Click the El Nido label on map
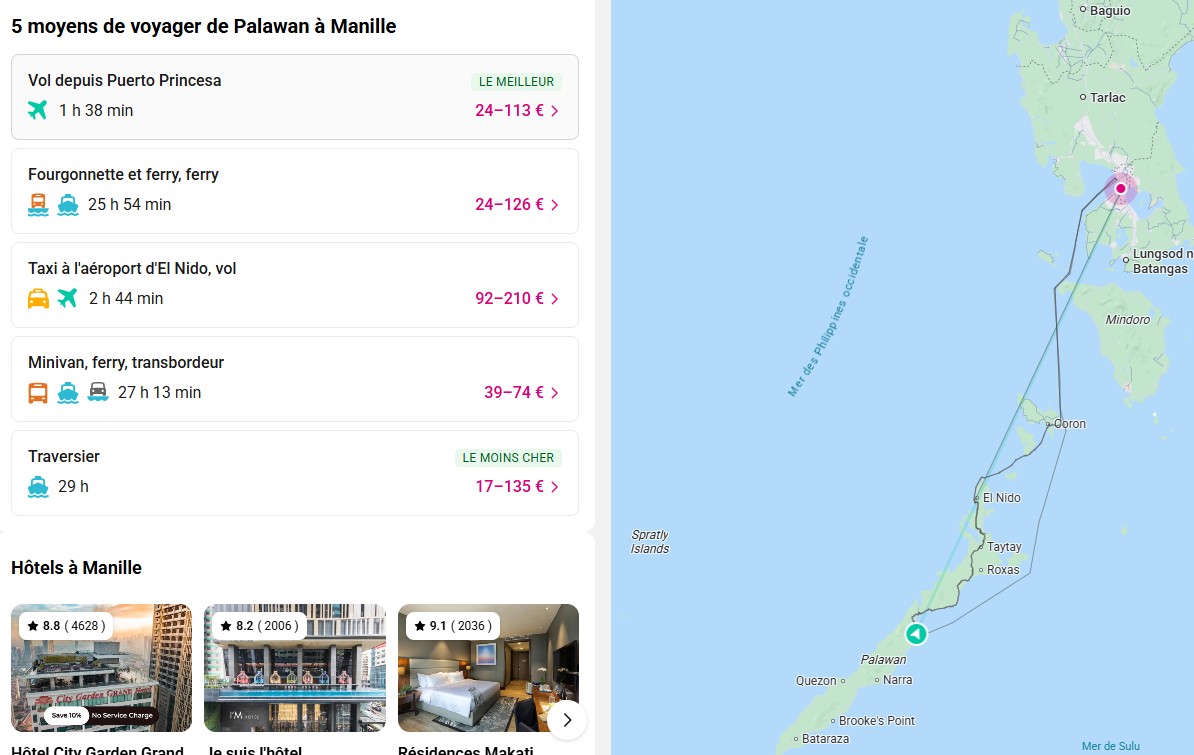Screen dimensions: 1194x755 click(x=1001, y=498)
